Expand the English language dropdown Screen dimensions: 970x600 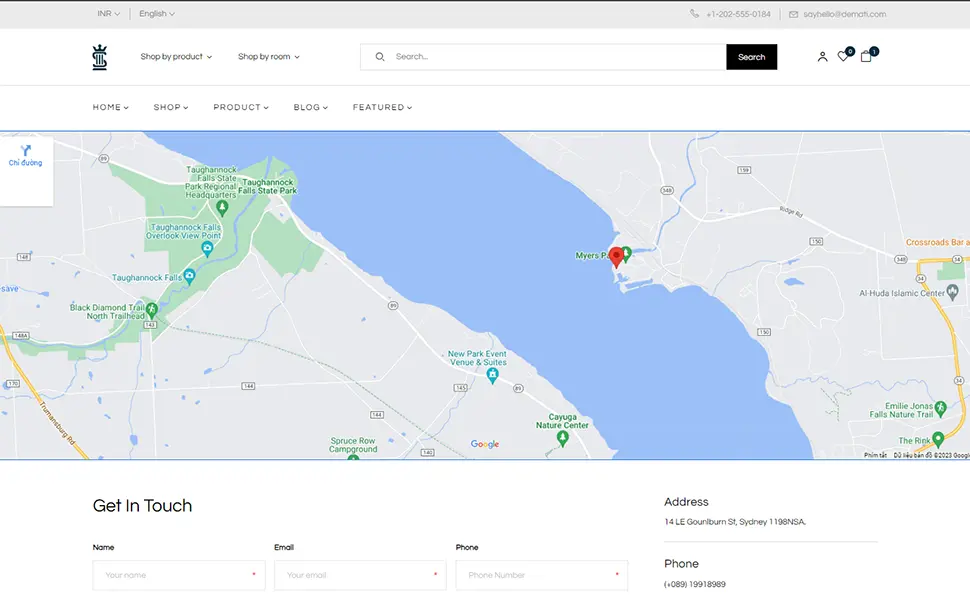point(156,14)
